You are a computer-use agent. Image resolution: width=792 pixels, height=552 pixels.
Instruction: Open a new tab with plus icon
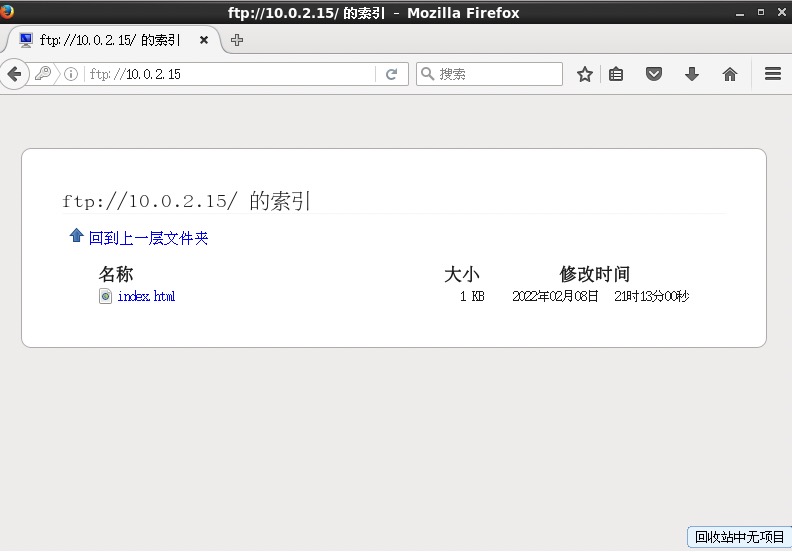click(x=236, y=40)
